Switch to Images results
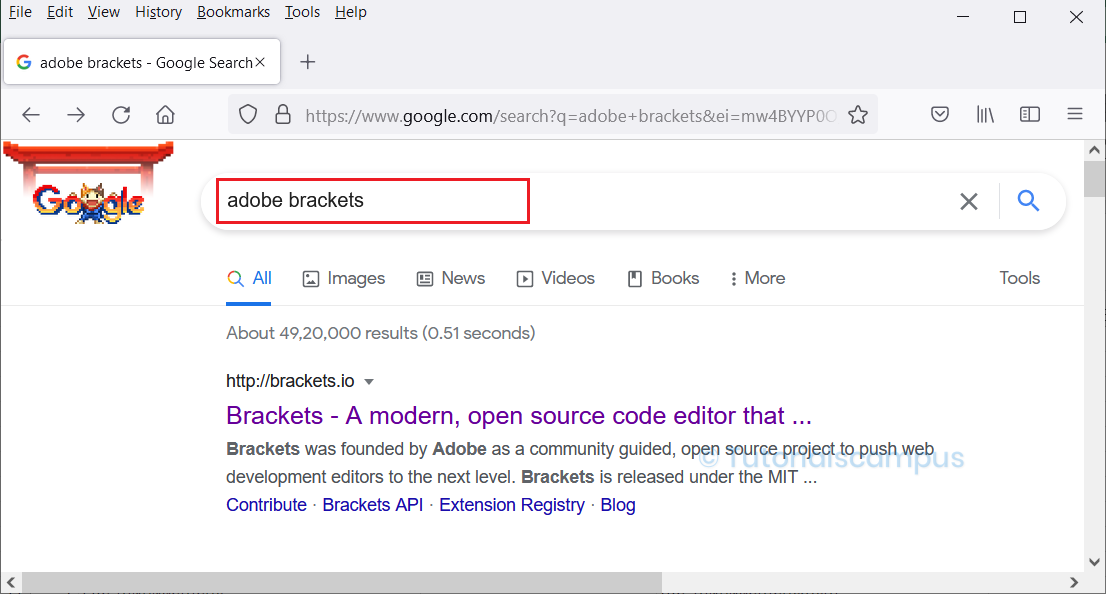This screenshot has width=1106, height=594. pos(344,279)
